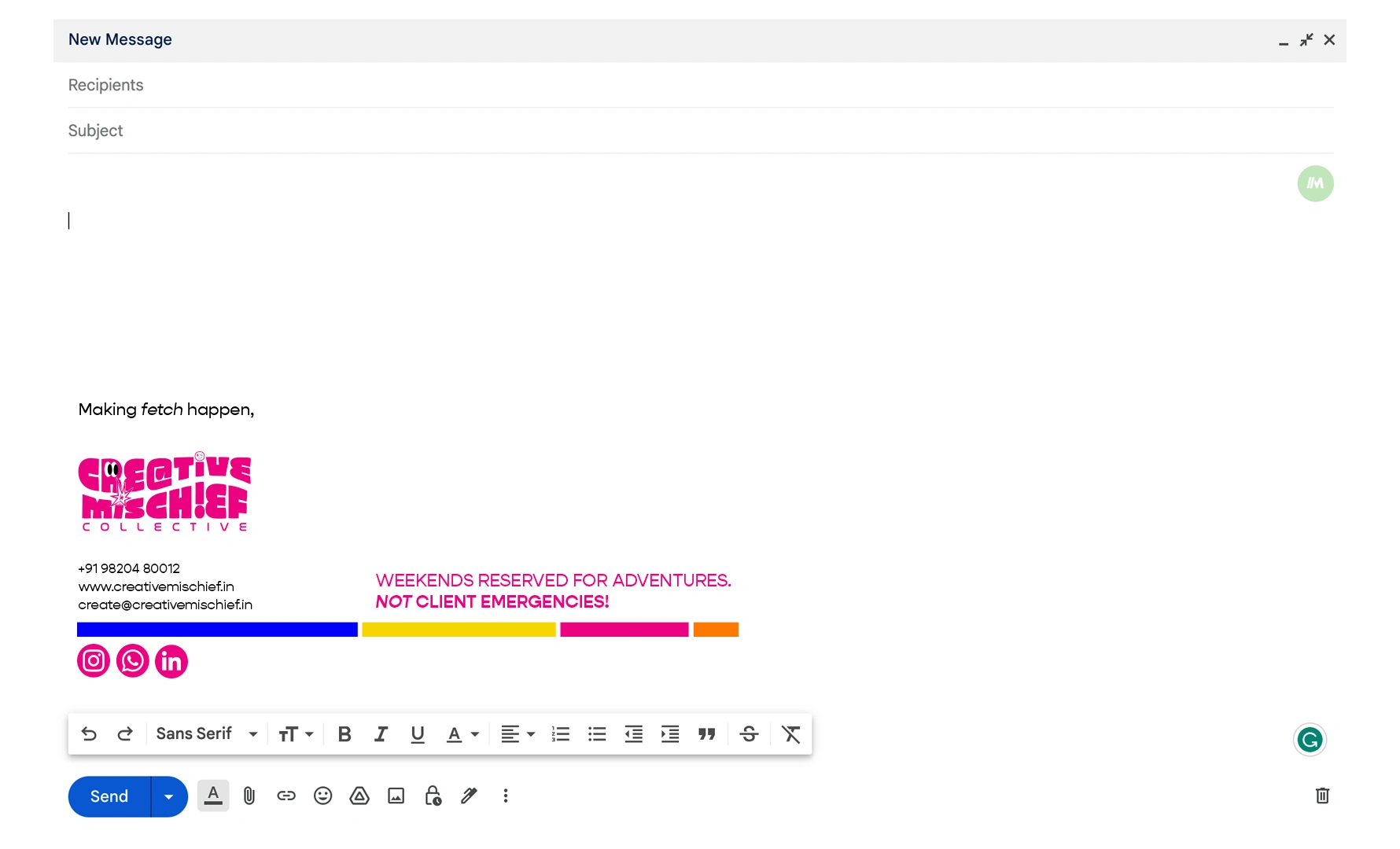Insert a bulleted list
1400x849 pixels.
[x=597, y=734]
